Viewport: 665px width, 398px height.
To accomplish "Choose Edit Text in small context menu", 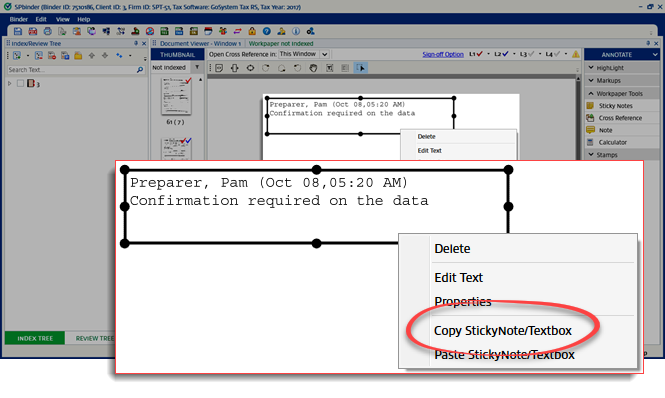I will [x=429, y=151].
